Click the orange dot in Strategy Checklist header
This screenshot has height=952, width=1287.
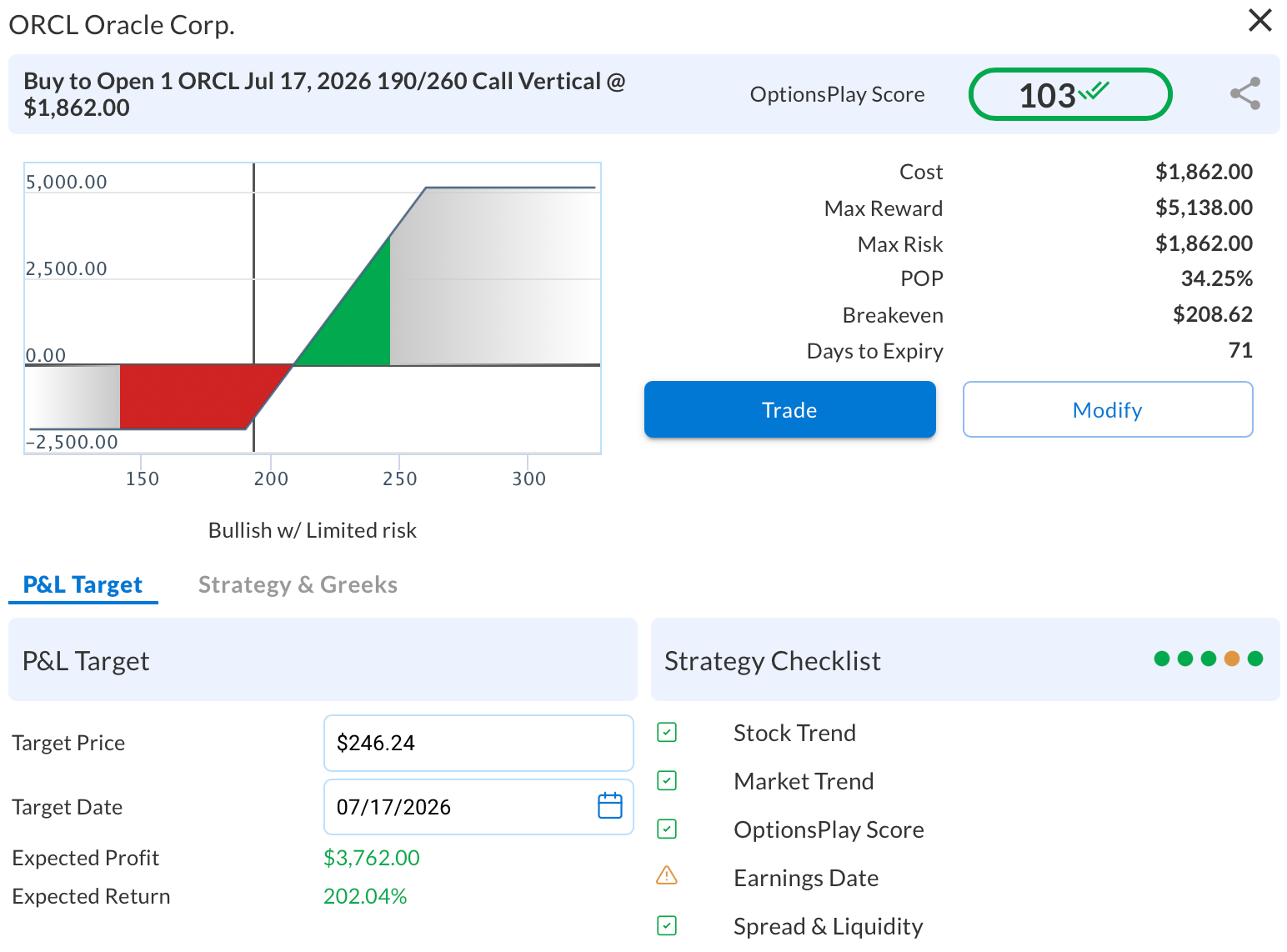(1232, 659)
